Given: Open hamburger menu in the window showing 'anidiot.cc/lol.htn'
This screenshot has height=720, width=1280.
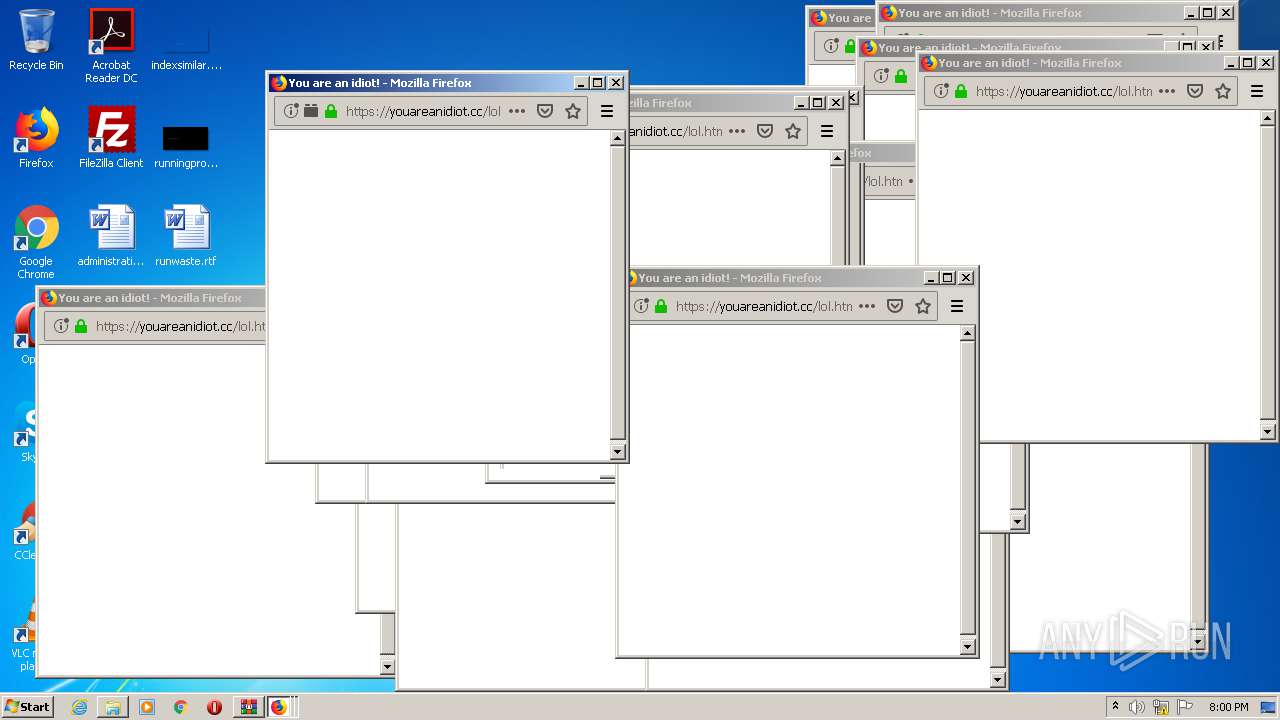Looking at the screenshot, I should coord(827,131).
